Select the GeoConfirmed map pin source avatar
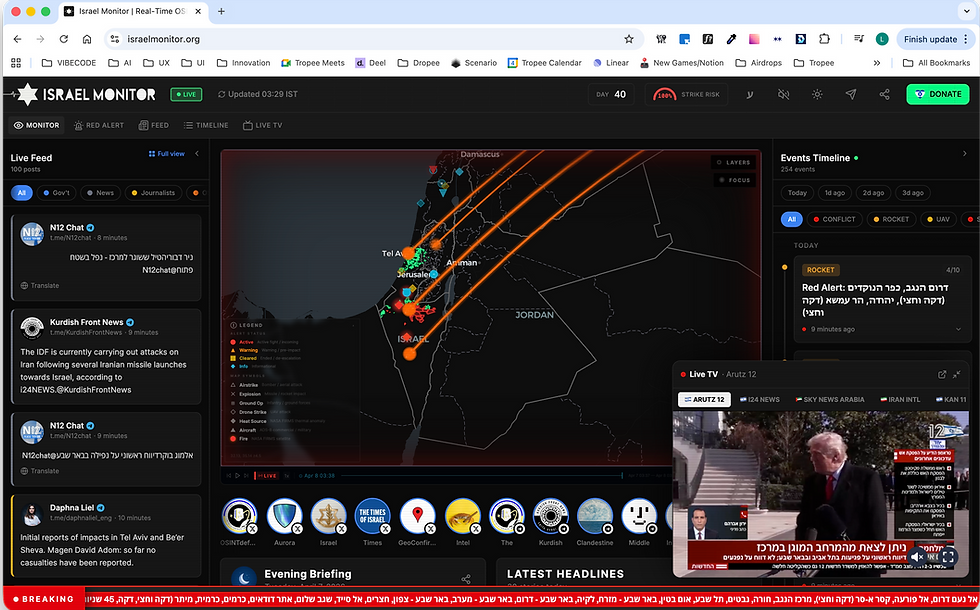 tap(418, 516)
